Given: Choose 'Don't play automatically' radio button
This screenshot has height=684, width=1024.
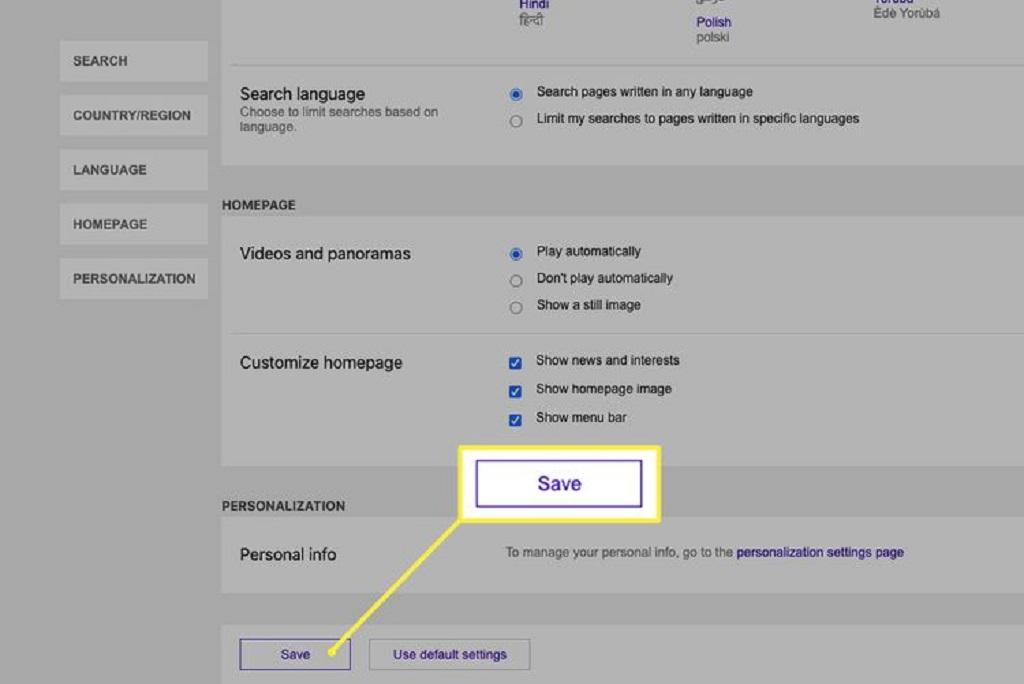Looking at the screenshot, I should (516, 281).
